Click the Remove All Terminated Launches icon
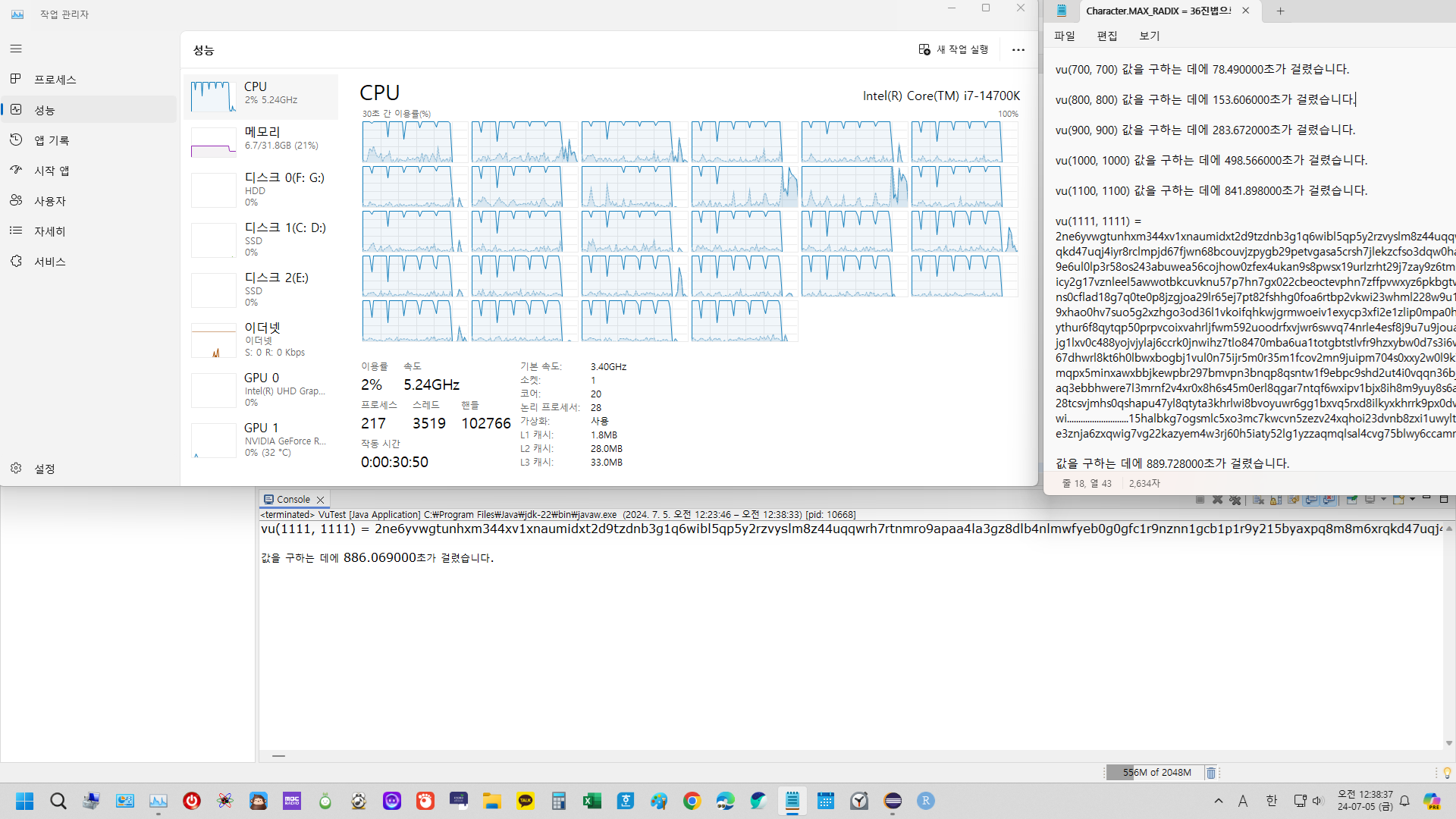 click(x=1235, y=500)
